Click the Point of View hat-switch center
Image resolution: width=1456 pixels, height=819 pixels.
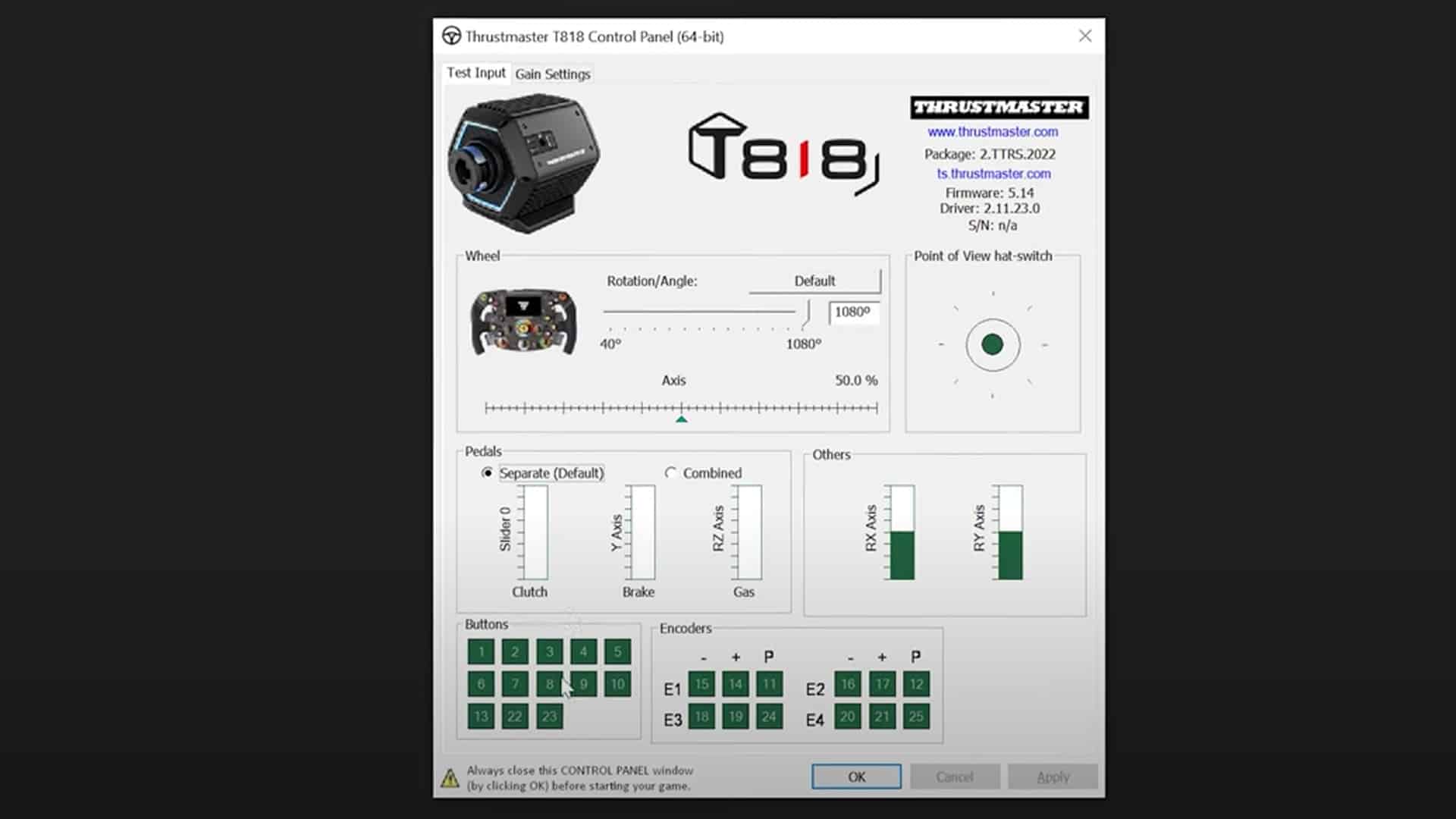[993, 344]
